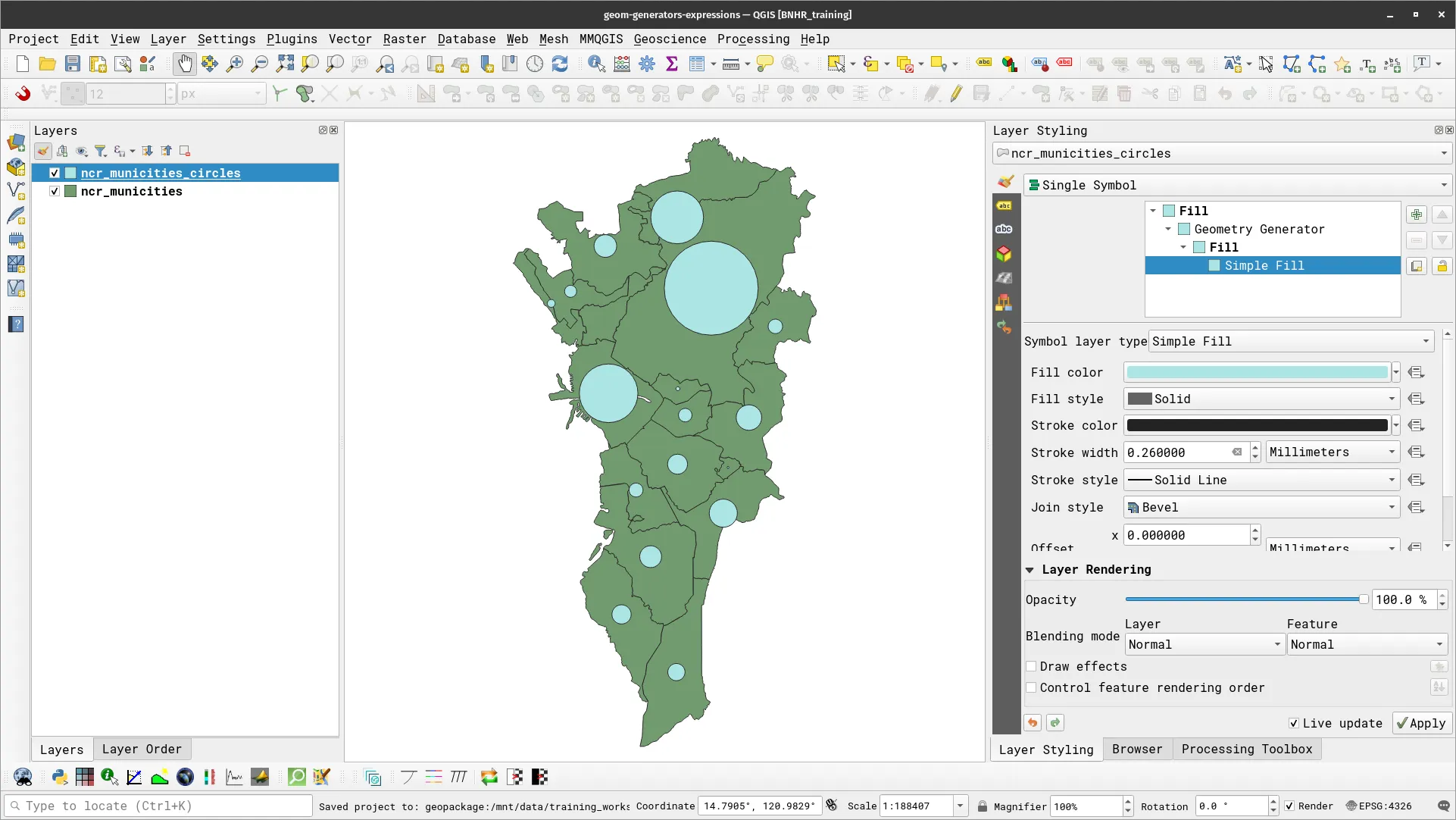Toggle editing with the pencil icon
1456x820 pixels.
click(956, 93)
